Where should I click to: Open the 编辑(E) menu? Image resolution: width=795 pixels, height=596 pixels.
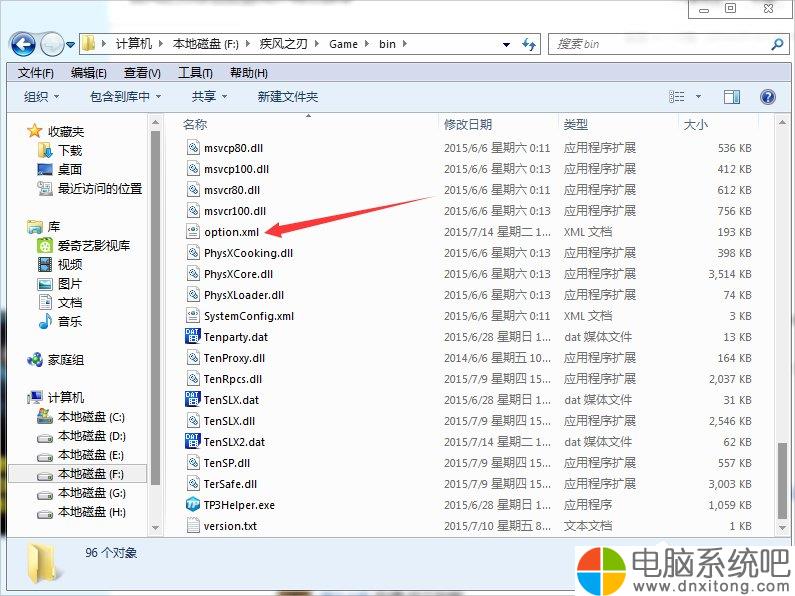pyautogui.click(x=89, y=73)
